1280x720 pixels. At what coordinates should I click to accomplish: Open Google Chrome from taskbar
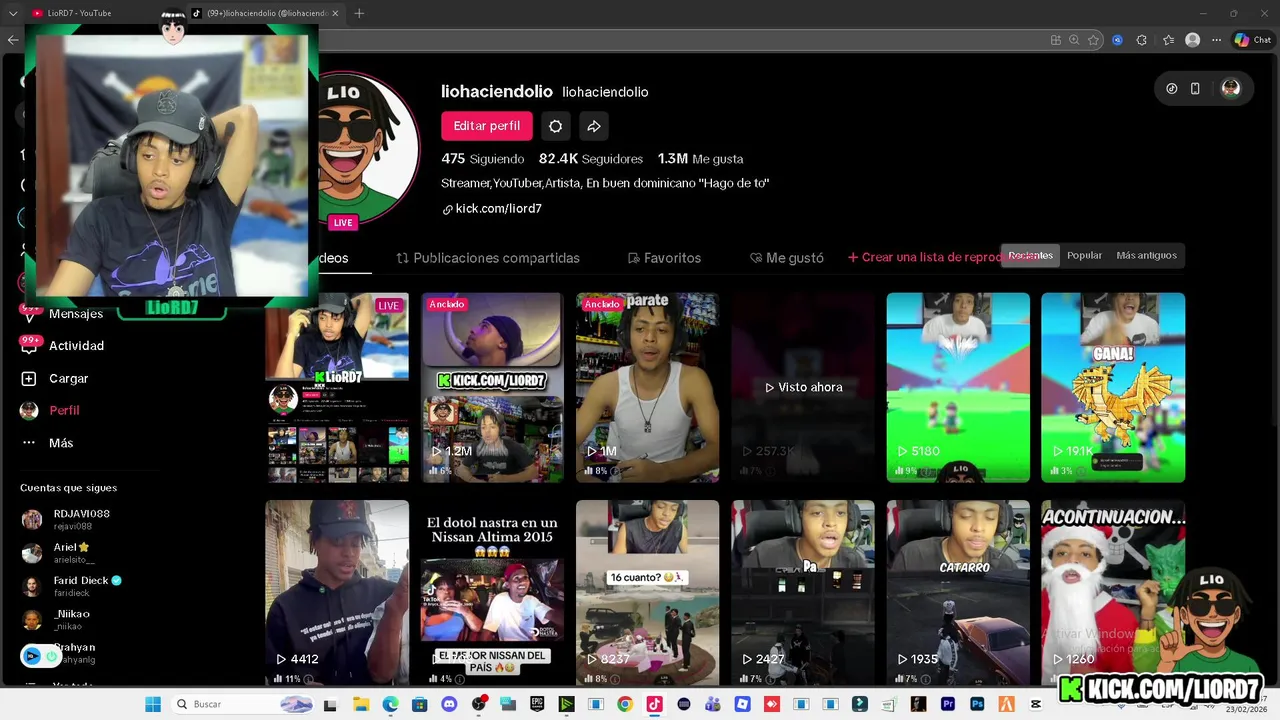625,704
